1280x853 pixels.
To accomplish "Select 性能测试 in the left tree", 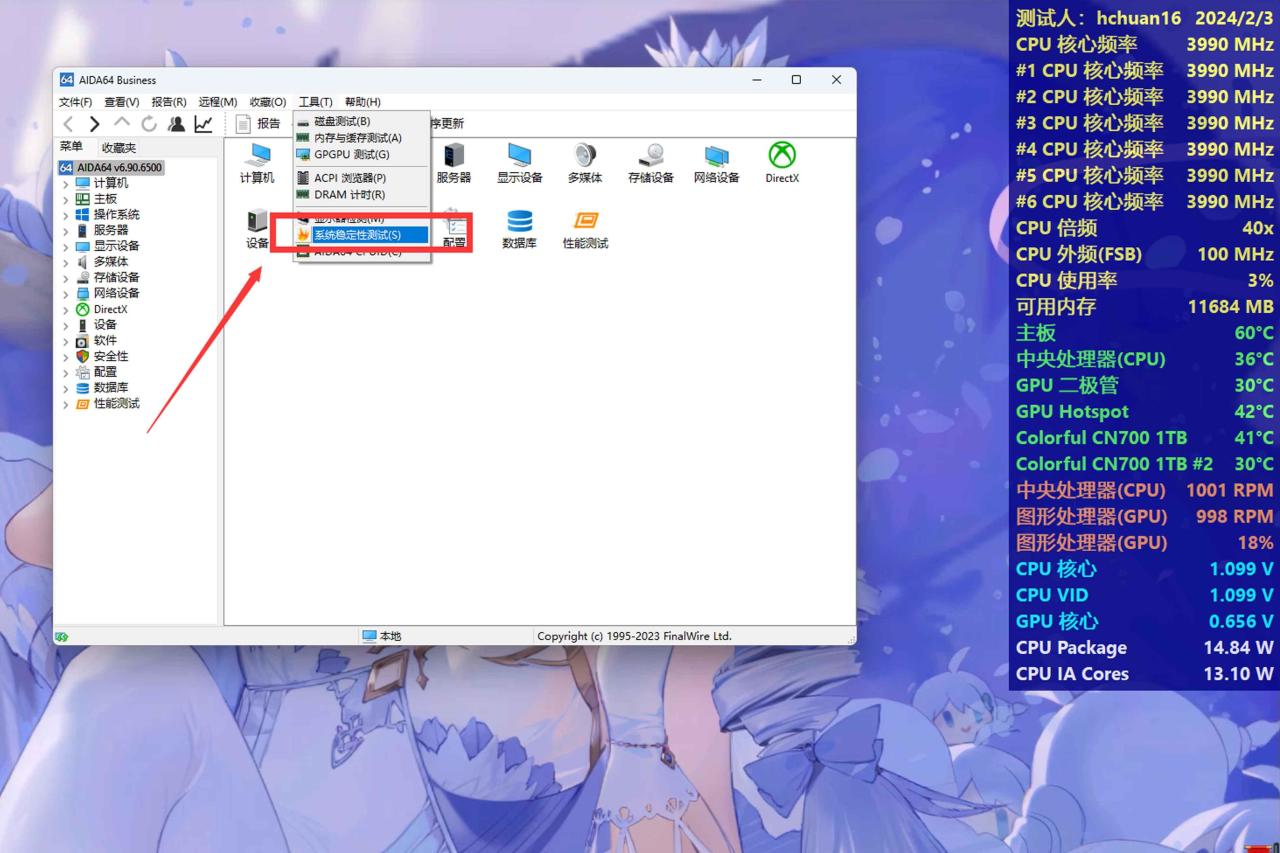I will tap(116, 404).
